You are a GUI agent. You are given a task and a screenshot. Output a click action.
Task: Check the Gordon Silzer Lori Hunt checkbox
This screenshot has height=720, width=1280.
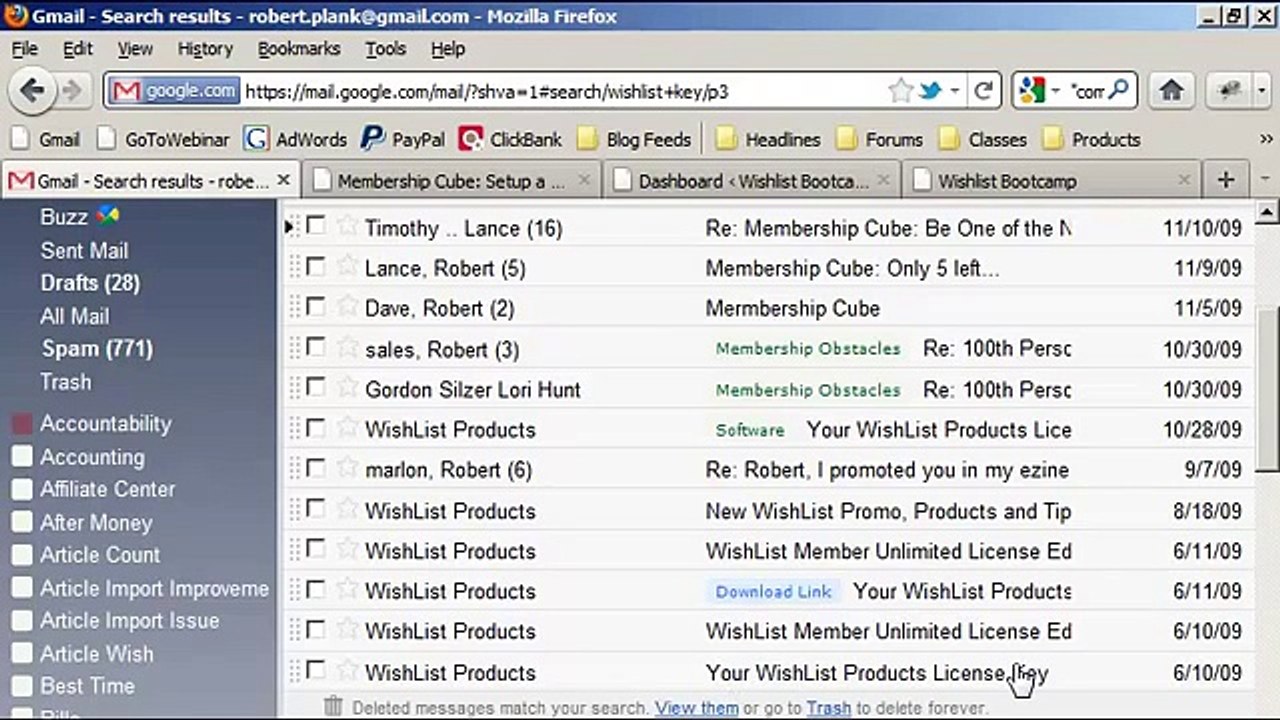(x=315, y=387)
